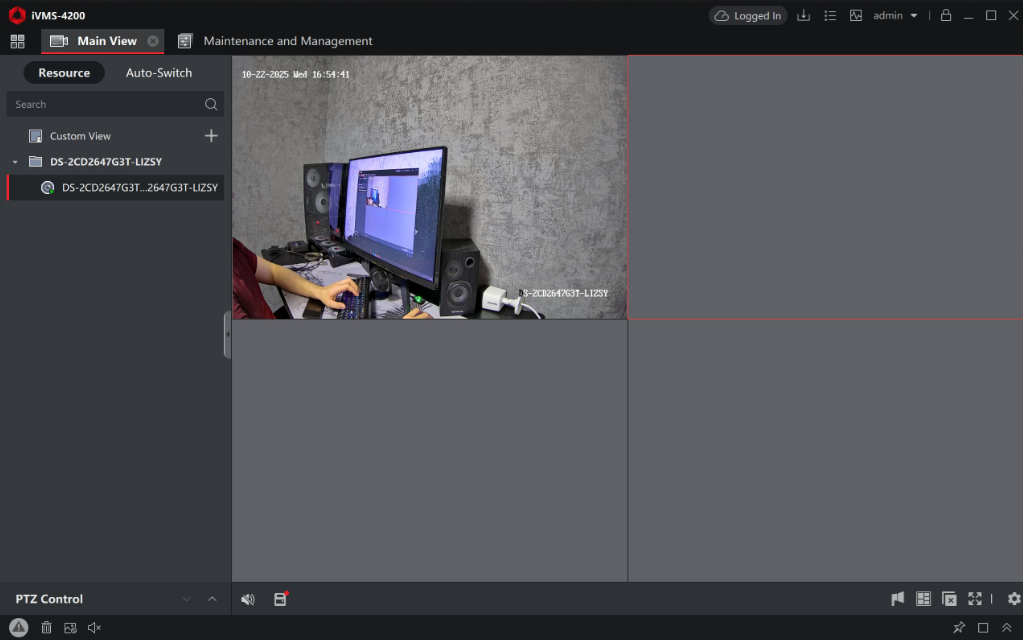Select camera DS-2CD2647G3T...2647G3T-LIZSY channel
The image size is (1023, 640).
115,188
